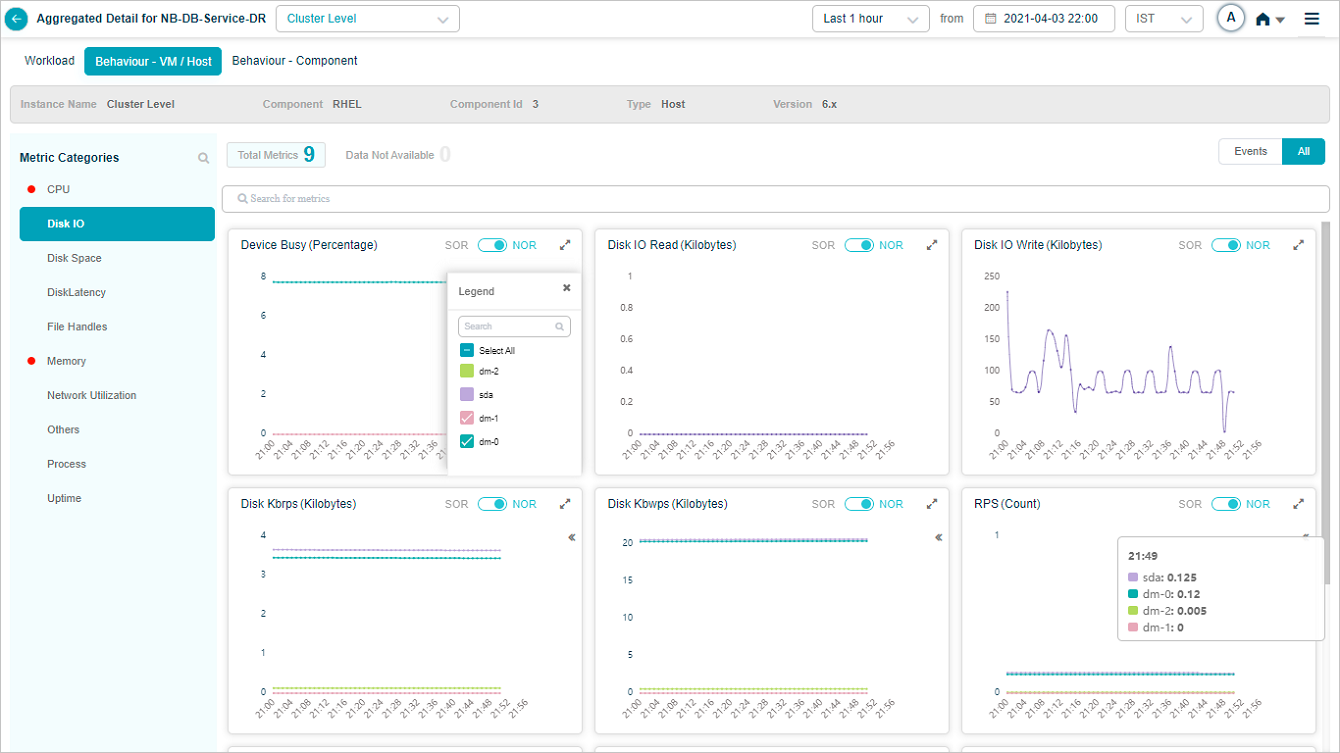The image size is (1340, 753).
Task: Close the Legend popup
Action: [566, 288]
